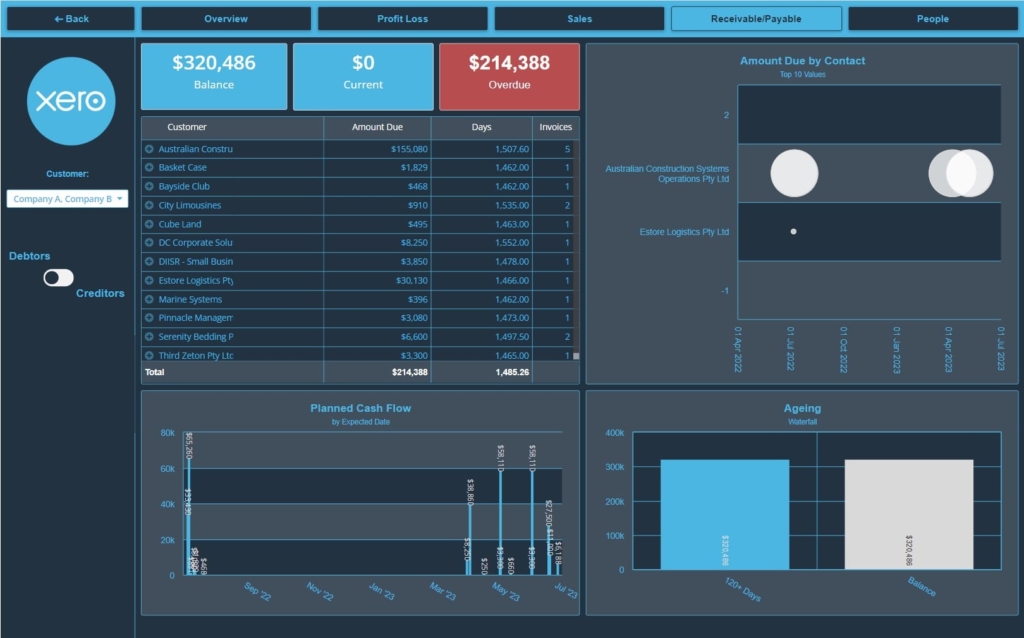The image size is (1024, 638).
Task: Sort by the Days column header
Action: coord(481,127)
